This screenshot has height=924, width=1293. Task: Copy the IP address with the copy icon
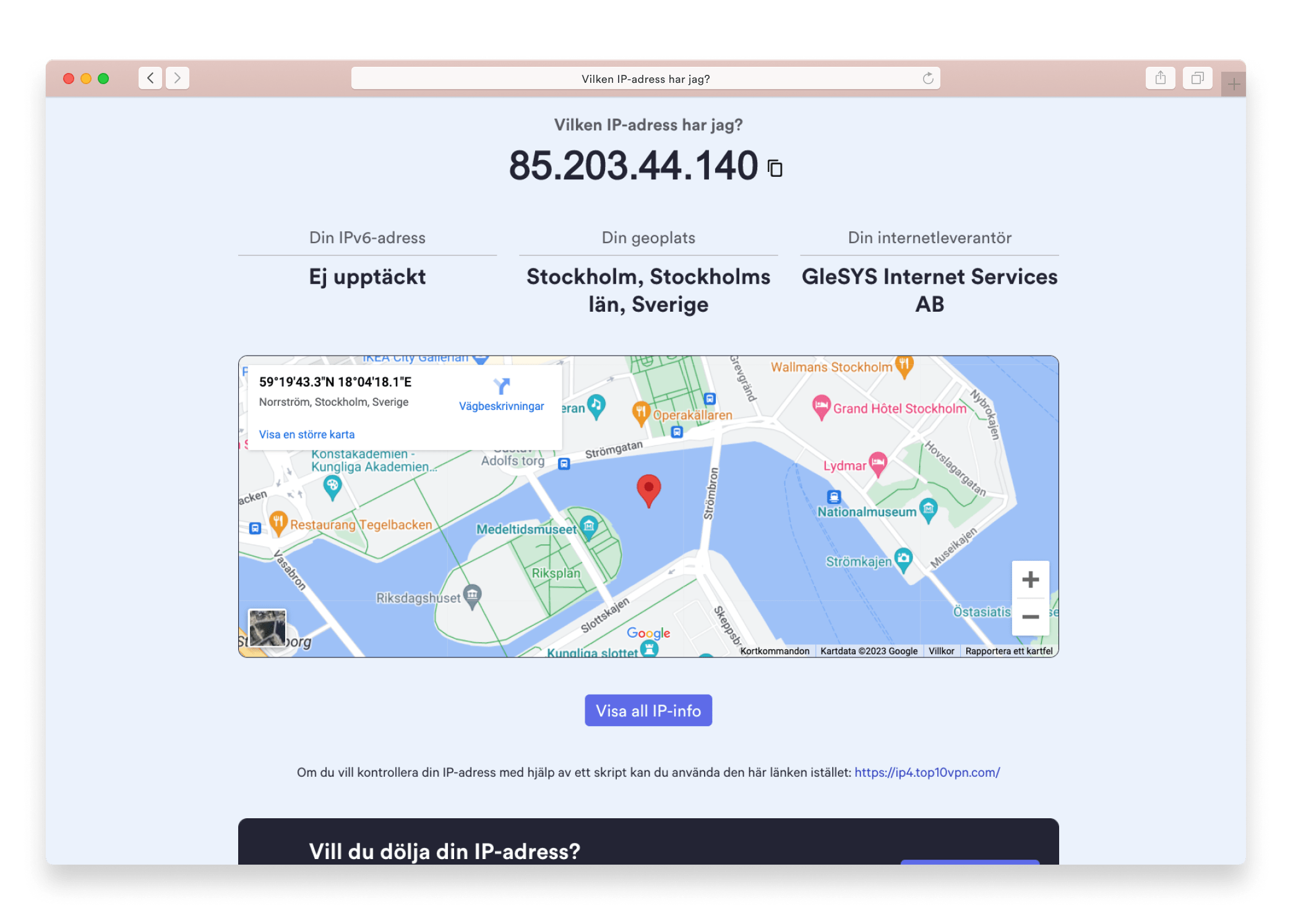tap(775, 168)
